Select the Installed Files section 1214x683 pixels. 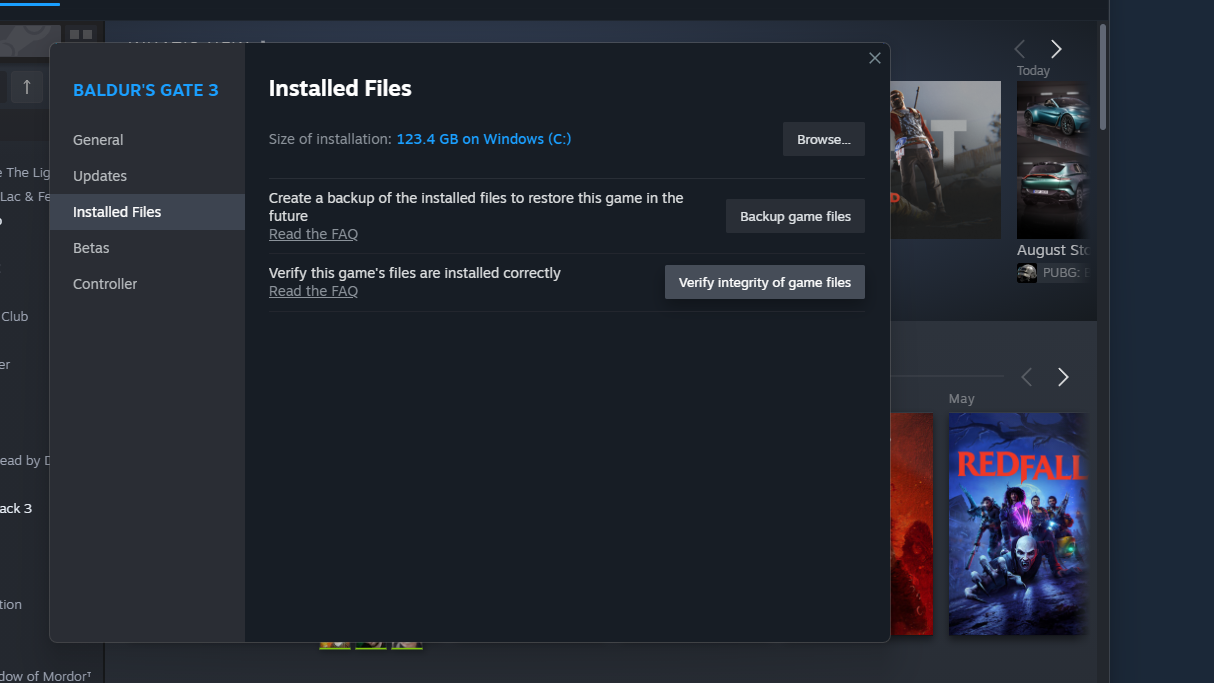click(x=147, y=212)
